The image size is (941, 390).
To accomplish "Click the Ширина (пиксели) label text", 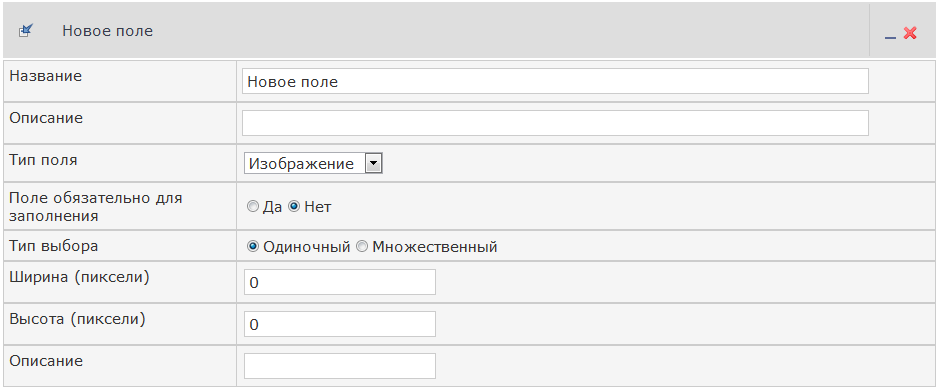I will point(79,277).
